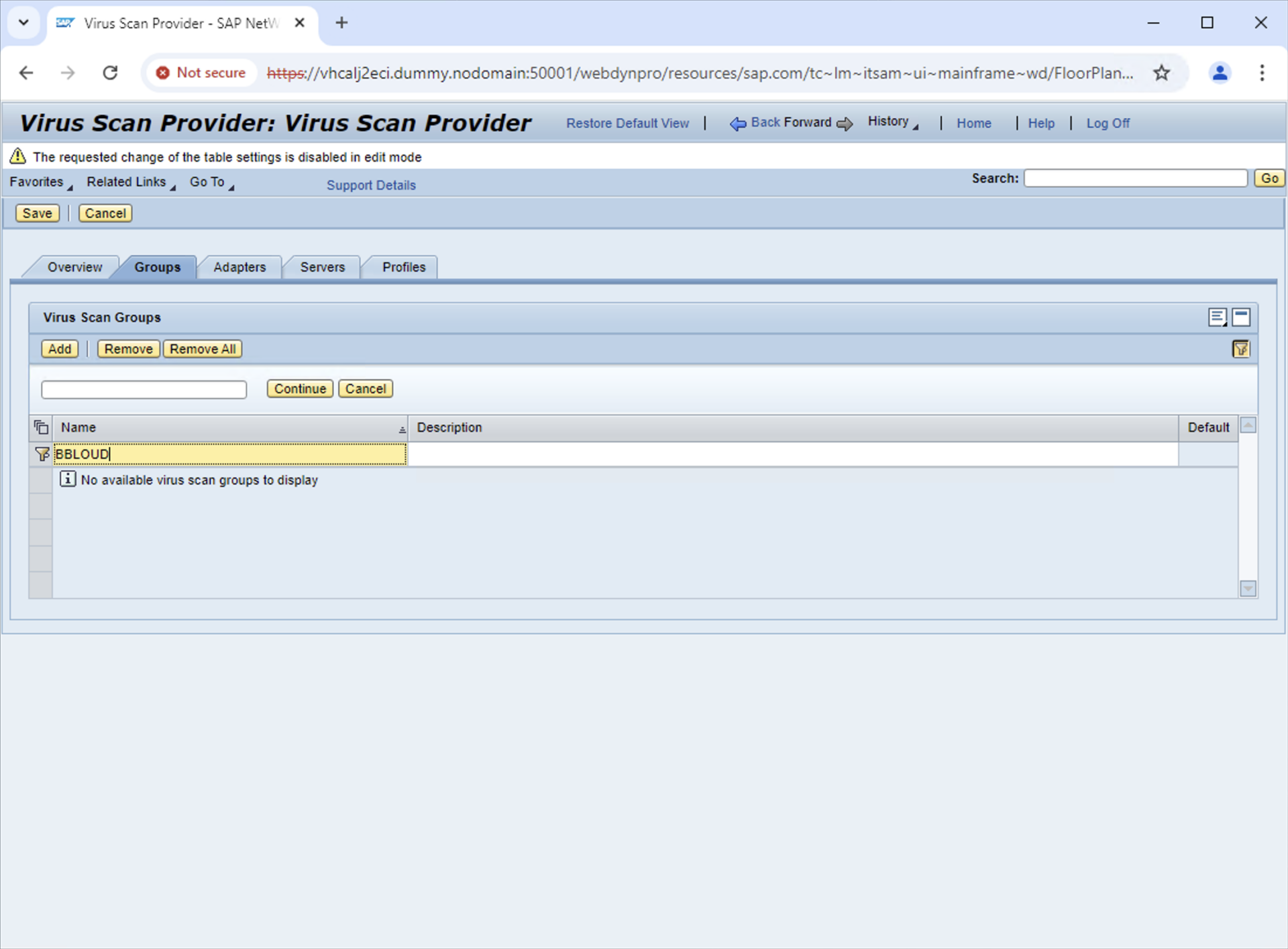This screenshot has height=949, width=1288.
Task: Bookmark this page with the star icon
Action: tap(1162, 72)
